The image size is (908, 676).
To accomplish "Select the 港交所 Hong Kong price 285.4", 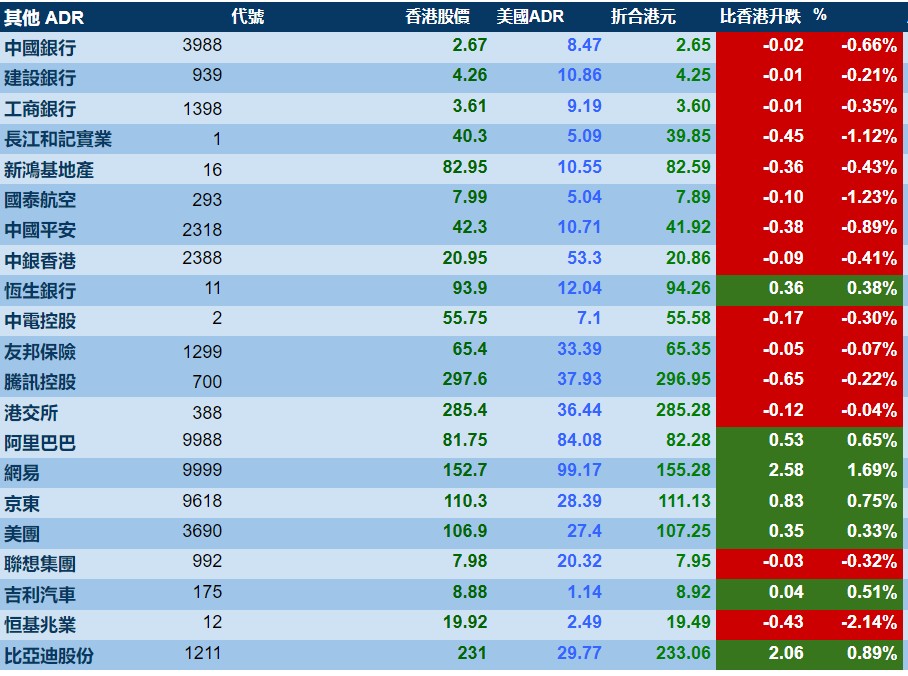I will pos(464,410).
